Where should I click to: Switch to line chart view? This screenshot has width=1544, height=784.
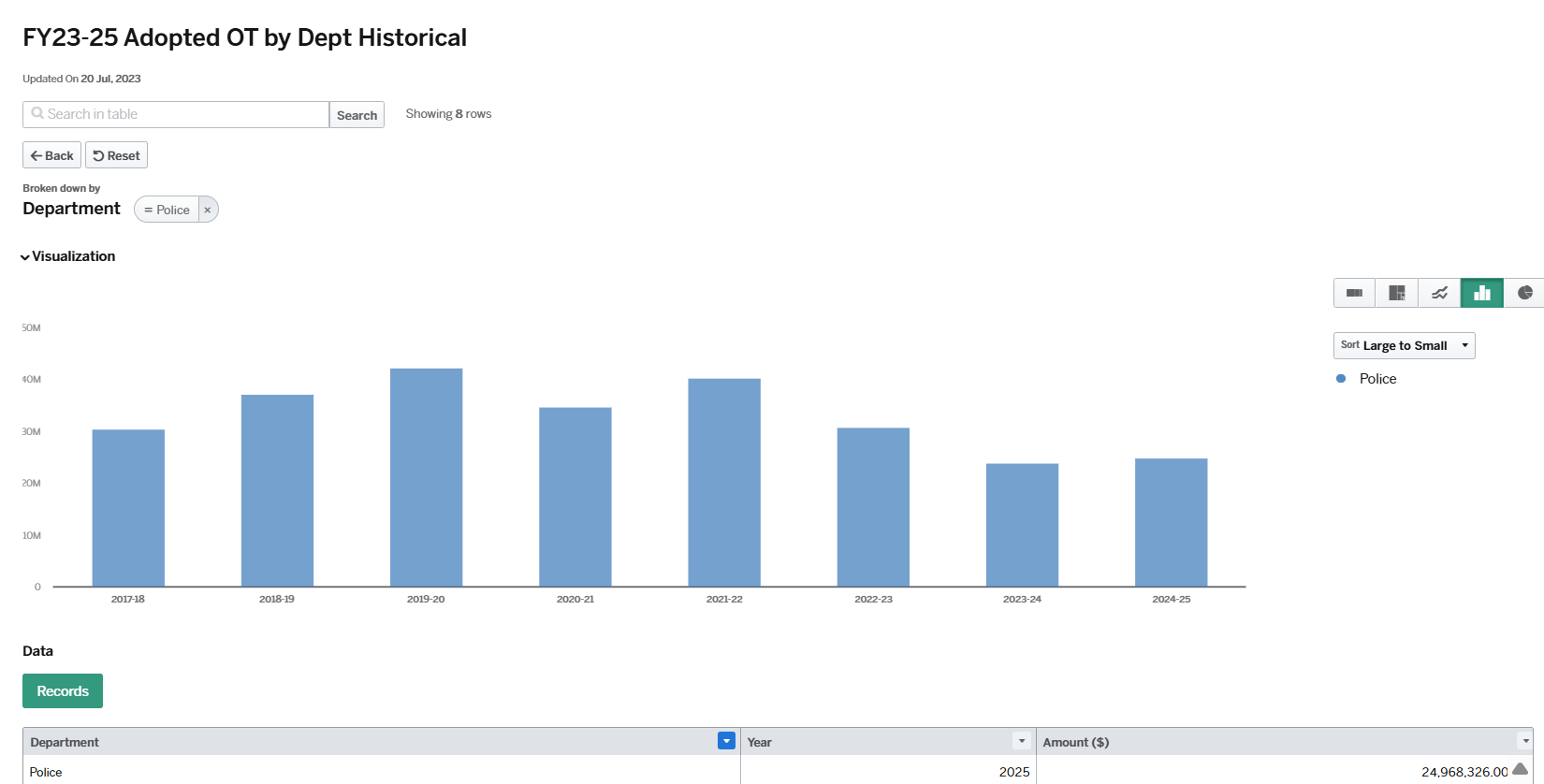[1439, 293]
